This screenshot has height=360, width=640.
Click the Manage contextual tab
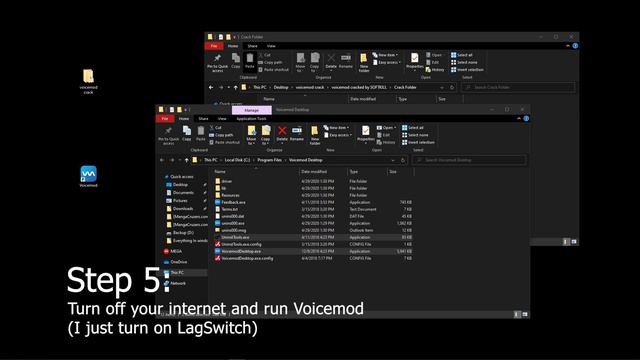[x=251, y=110]
